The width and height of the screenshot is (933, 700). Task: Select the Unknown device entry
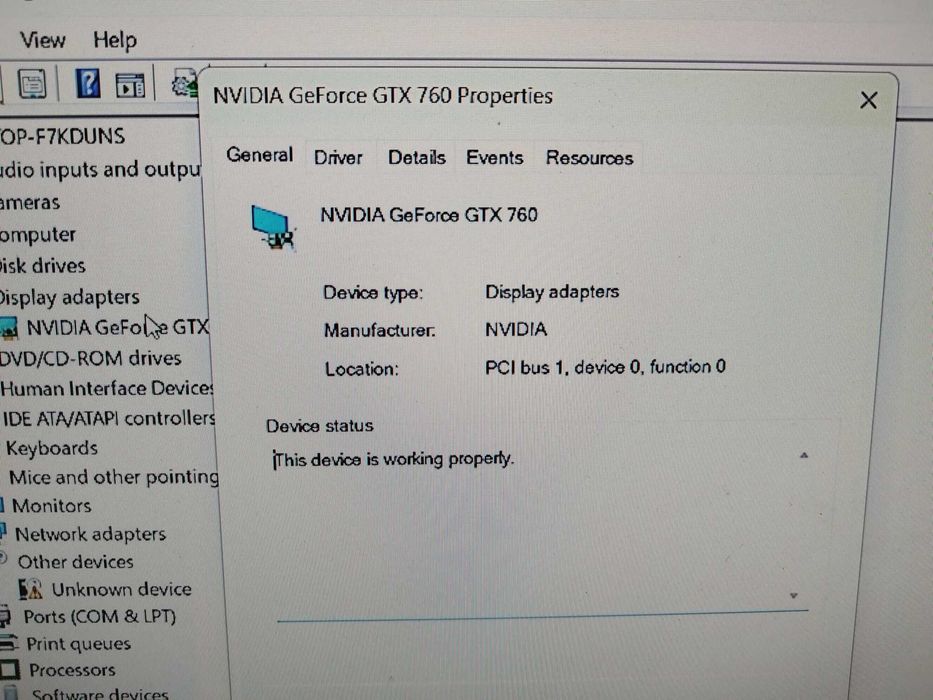click(121, 589)
